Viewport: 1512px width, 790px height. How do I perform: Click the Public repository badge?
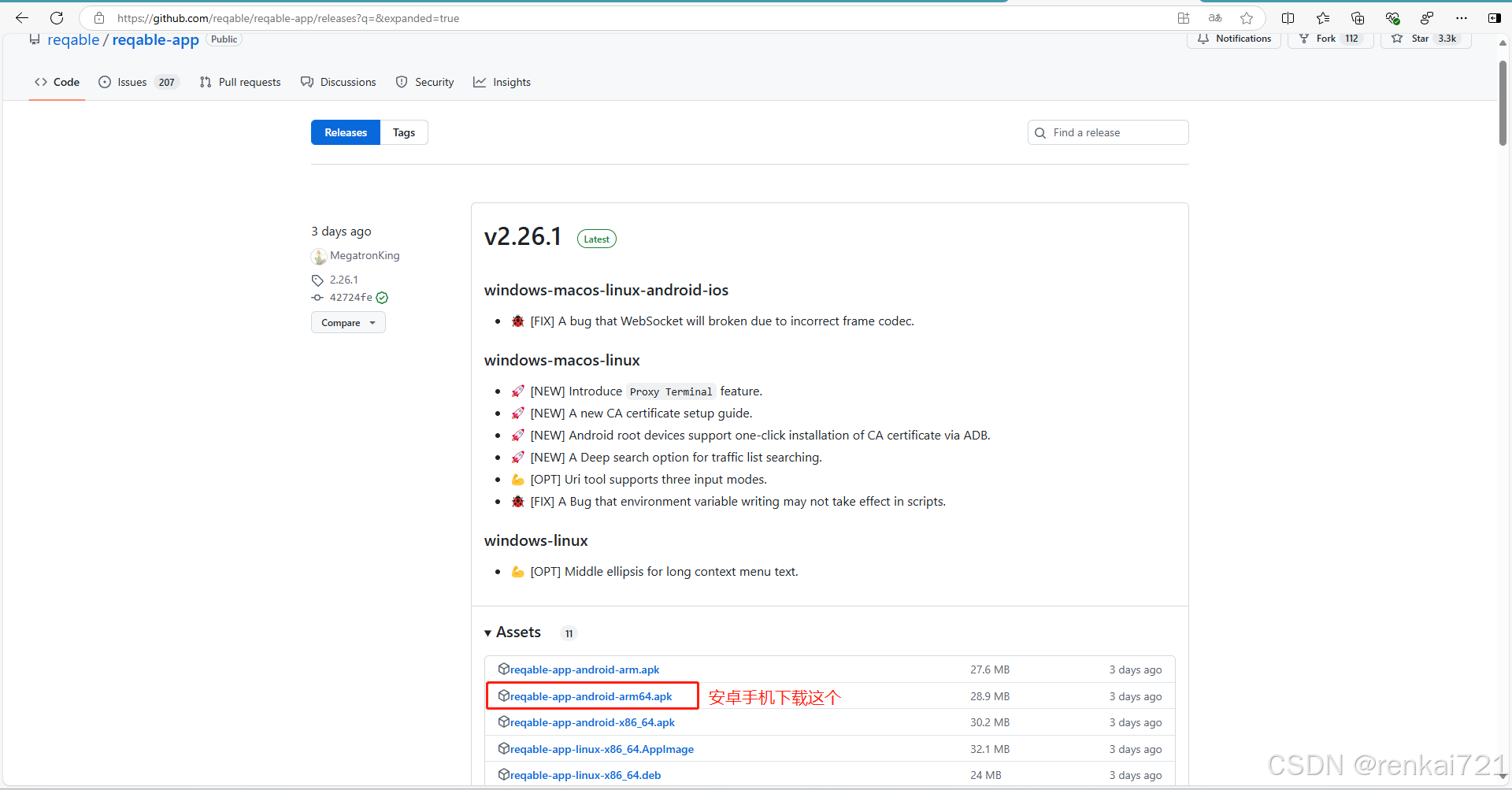tap(224, 39)
